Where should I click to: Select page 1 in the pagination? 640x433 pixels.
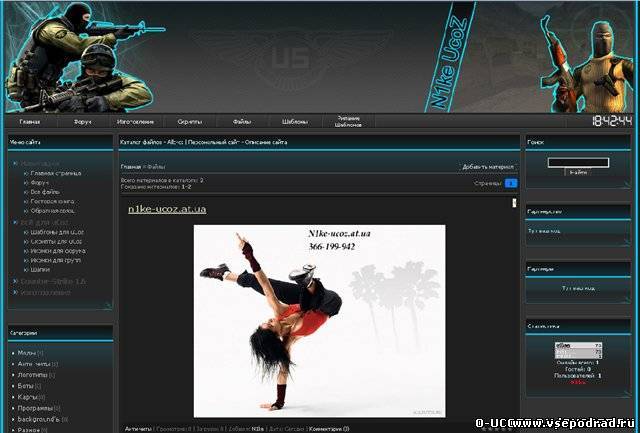click(511, 183)
